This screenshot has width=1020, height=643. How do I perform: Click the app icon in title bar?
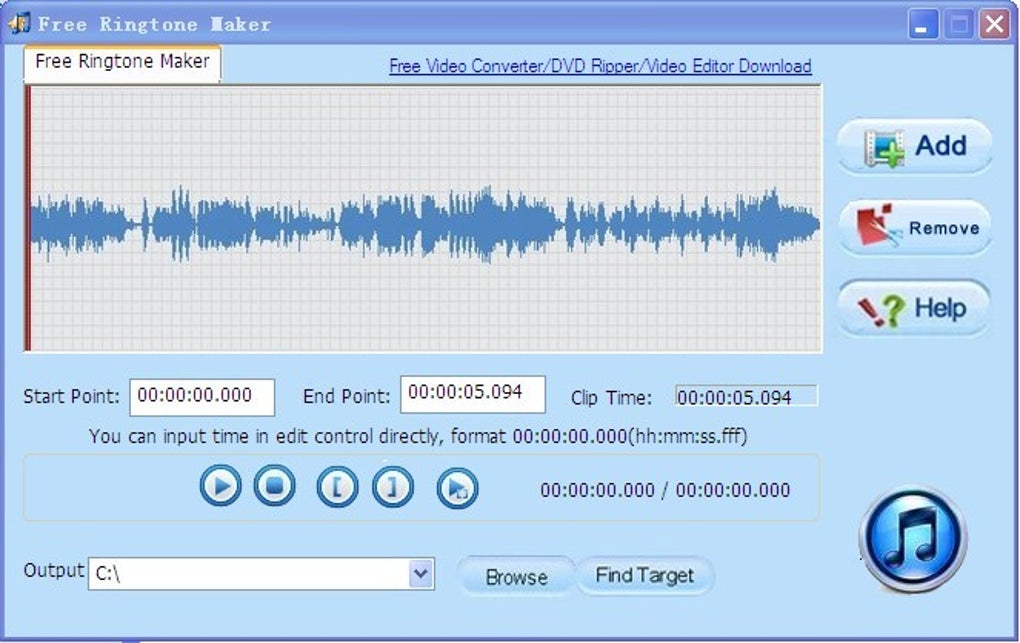[x=19, y=23]
